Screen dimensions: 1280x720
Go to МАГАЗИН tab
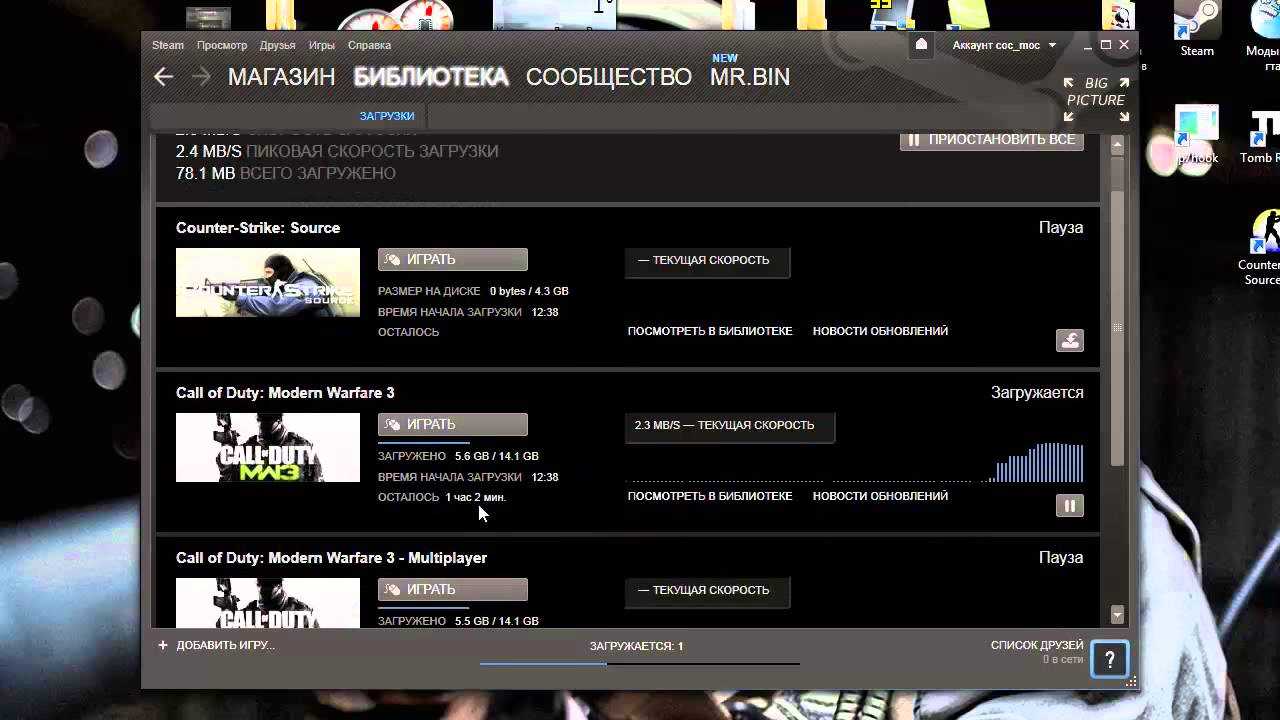pos(281,77)
